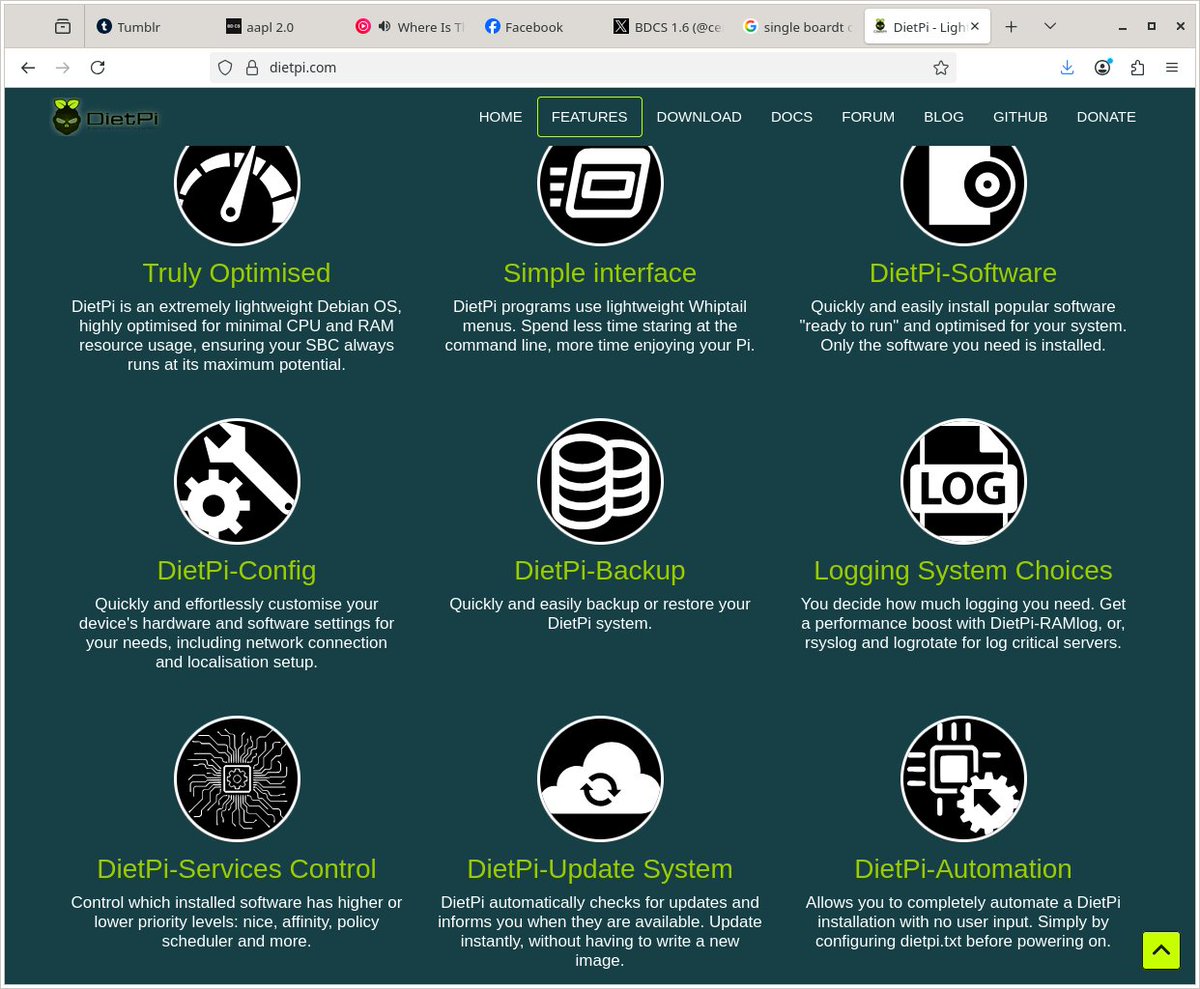
Task: Open the browser downloads panel
Action: (x=1067, y=67)
